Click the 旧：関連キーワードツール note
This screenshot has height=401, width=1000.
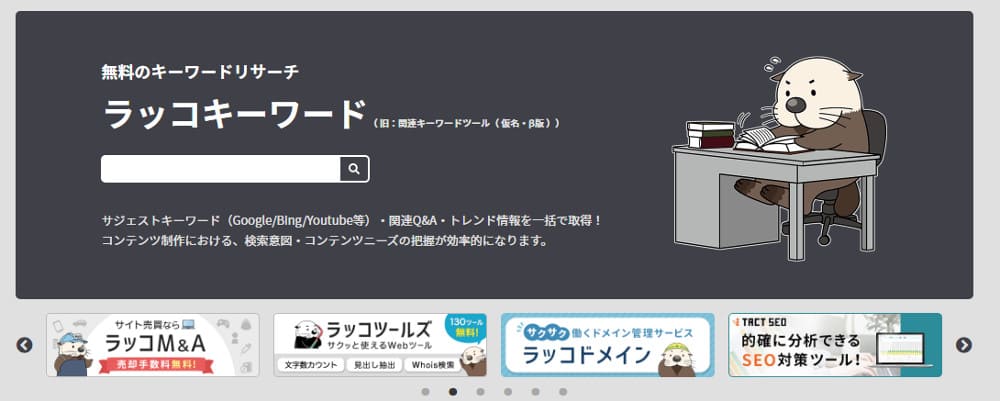[x=467, y=123]
